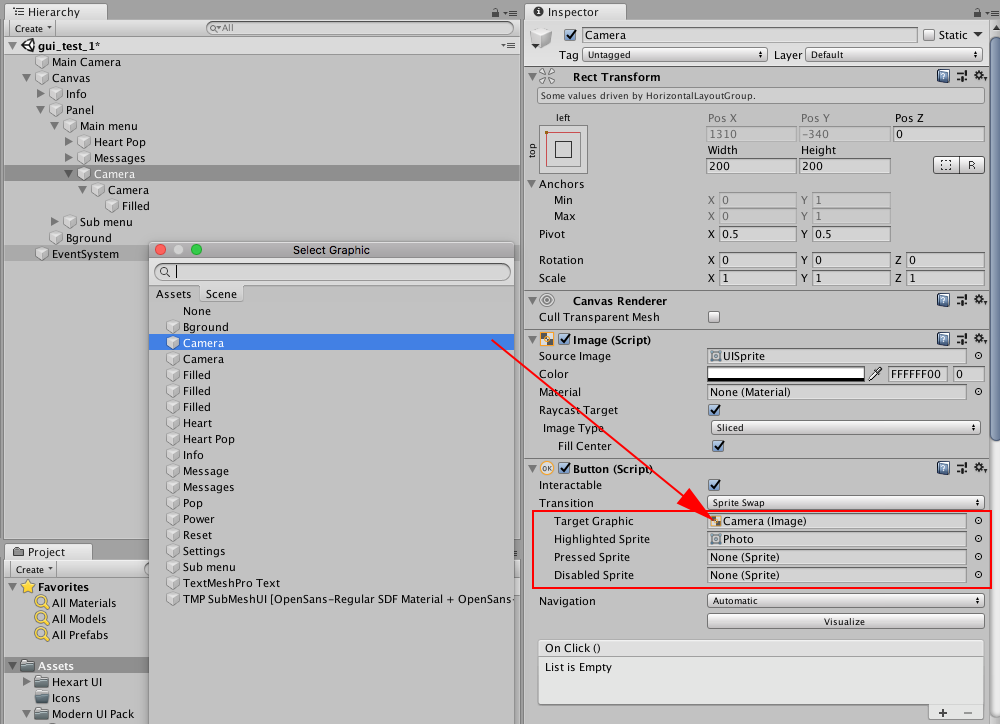Open the Transition dropdown set to Sprite Swap
Image resolution: width=1000 pixels, height=724 pixels.
pos(845,503)
